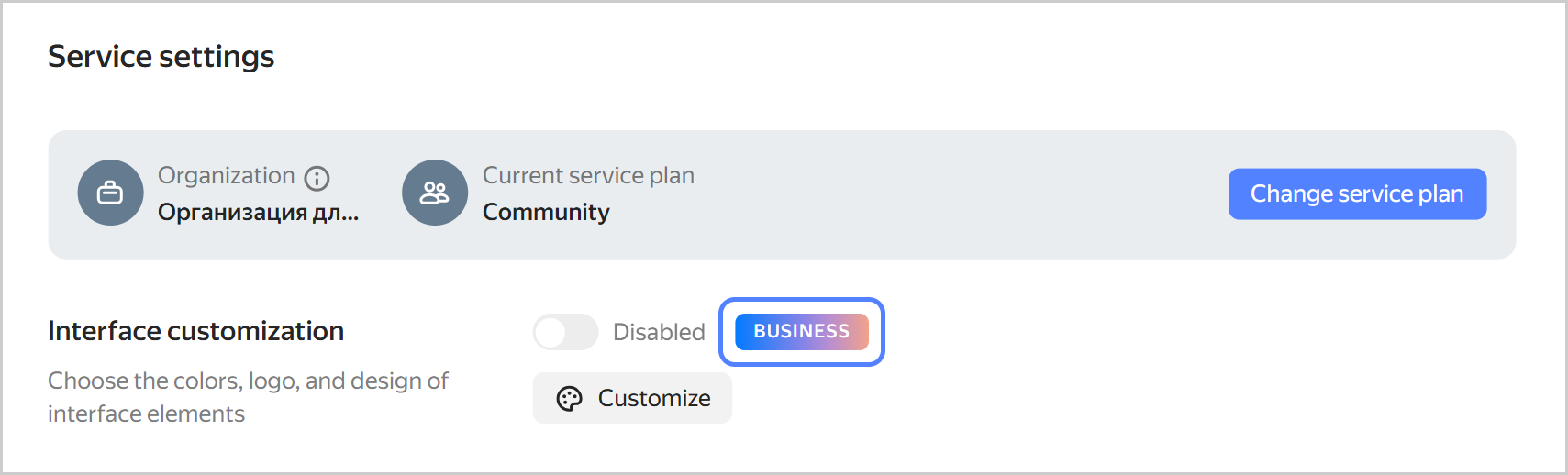Screen dimensions: 1568x475
Task: Click the 'interface elements' description line
Action: (146, 414)
